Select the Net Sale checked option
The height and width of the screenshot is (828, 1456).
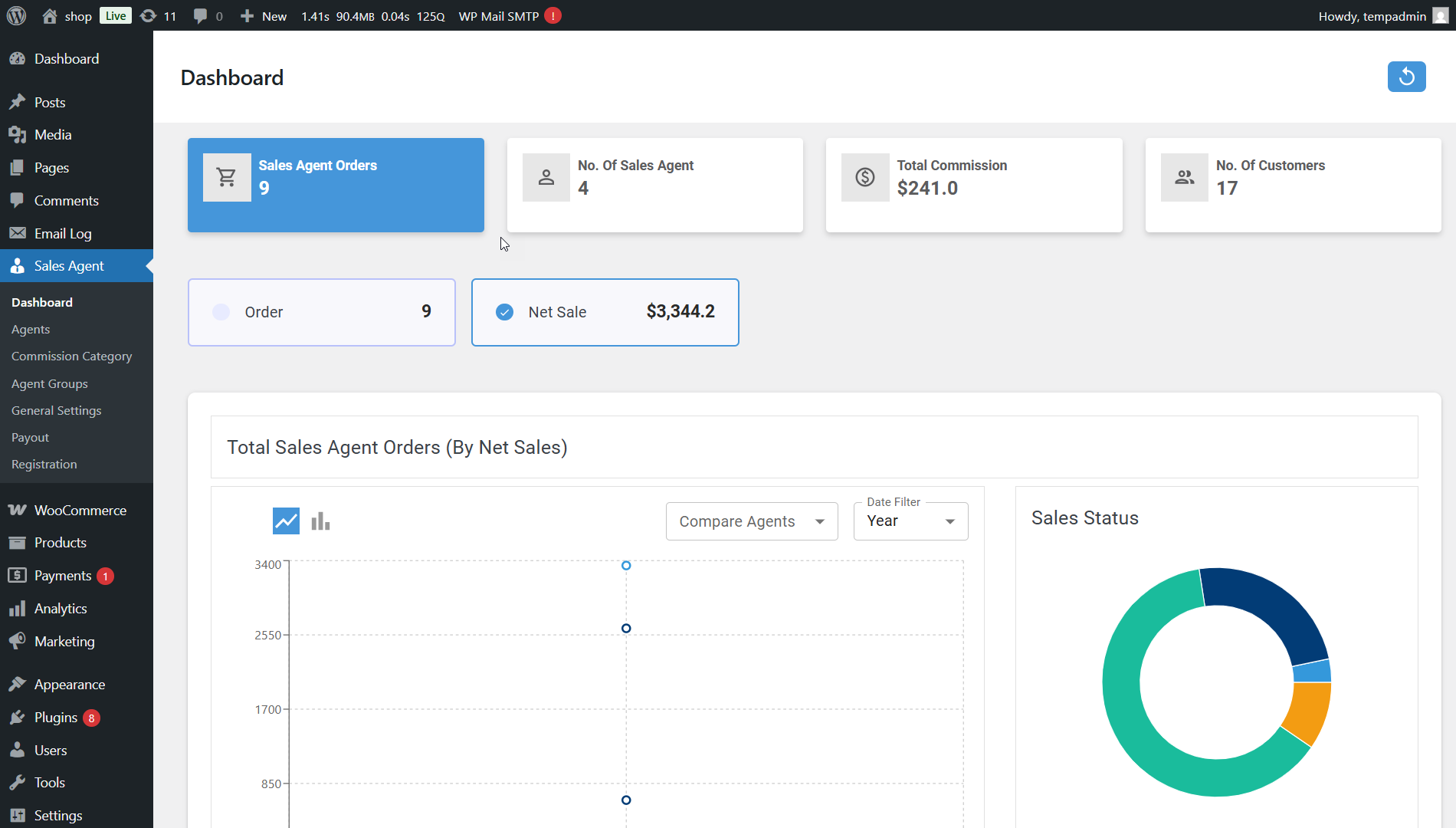click(x=504, y=312)
